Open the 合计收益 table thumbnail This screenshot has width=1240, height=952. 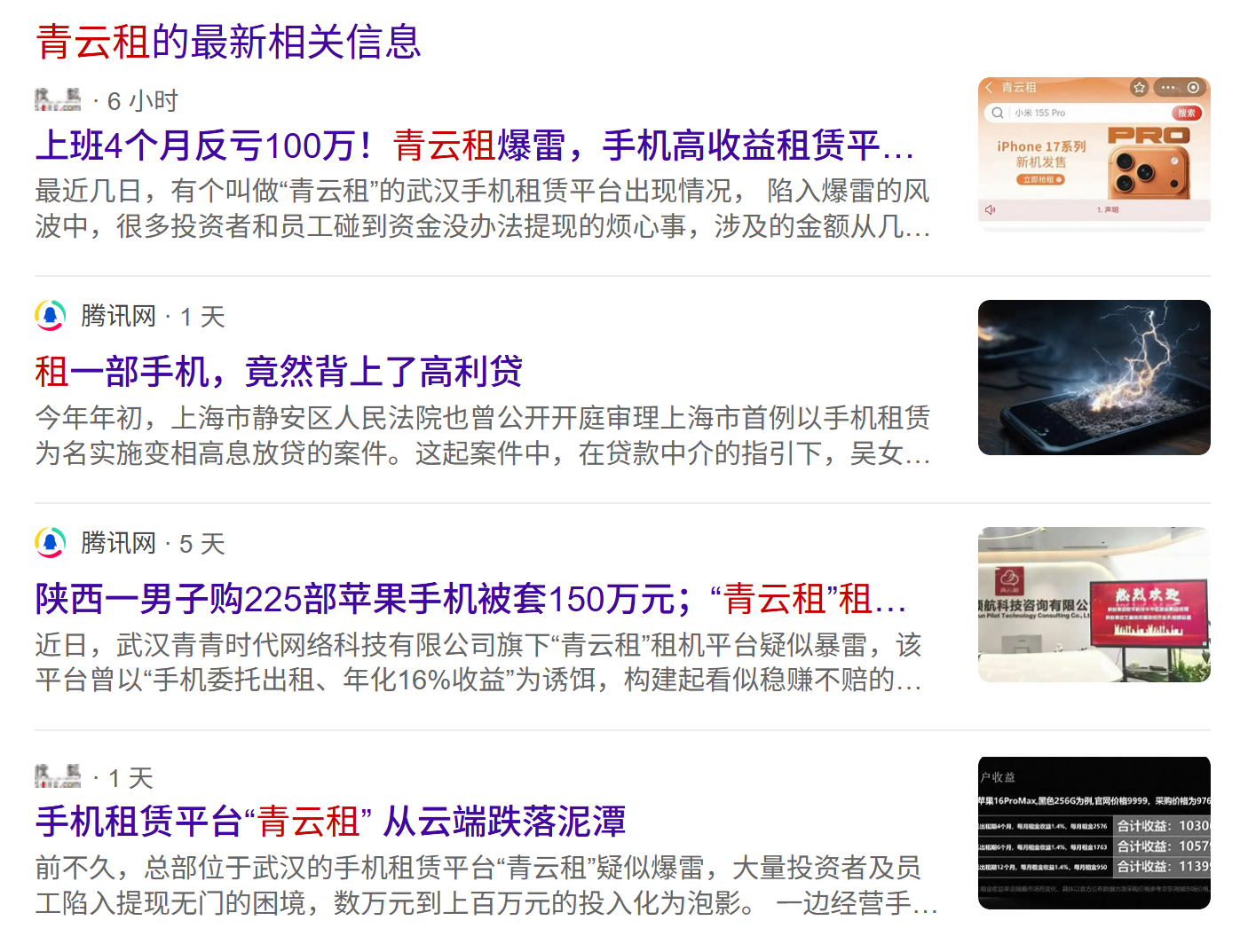[1094, 833]
